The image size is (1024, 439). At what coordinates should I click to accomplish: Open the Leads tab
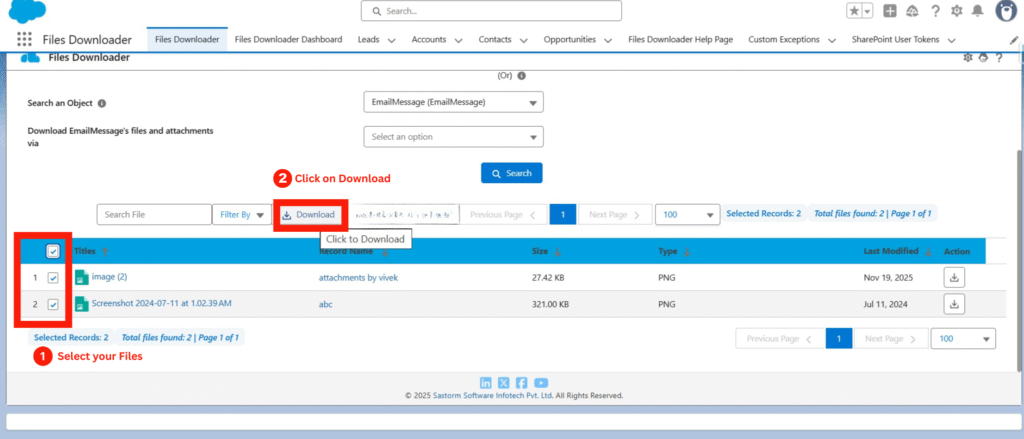point(368,39)
